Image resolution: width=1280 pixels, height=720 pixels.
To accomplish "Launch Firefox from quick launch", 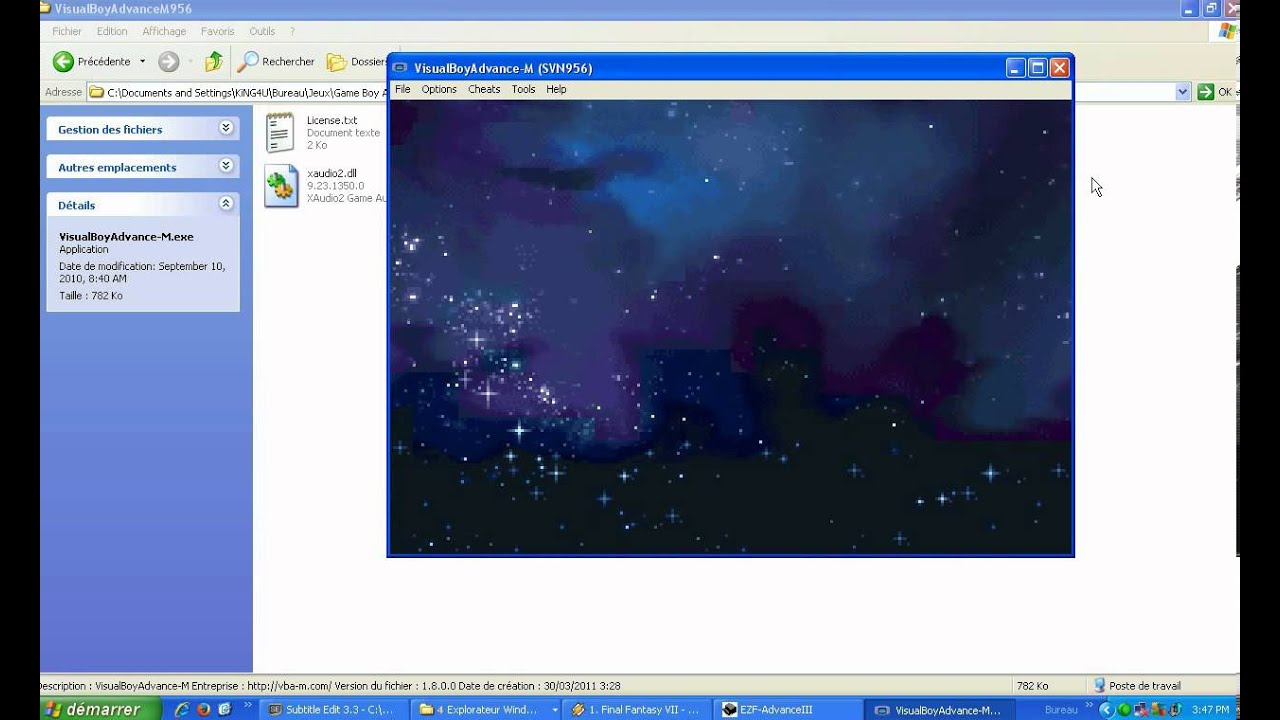I will pos(203,709).
